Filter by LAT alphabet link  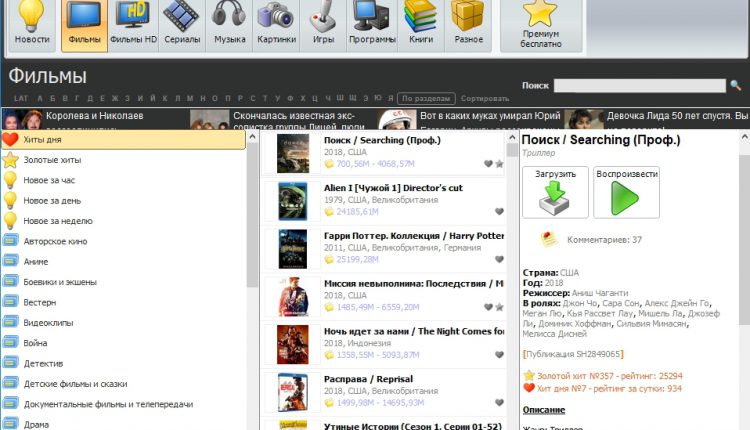tap(21, 99)
